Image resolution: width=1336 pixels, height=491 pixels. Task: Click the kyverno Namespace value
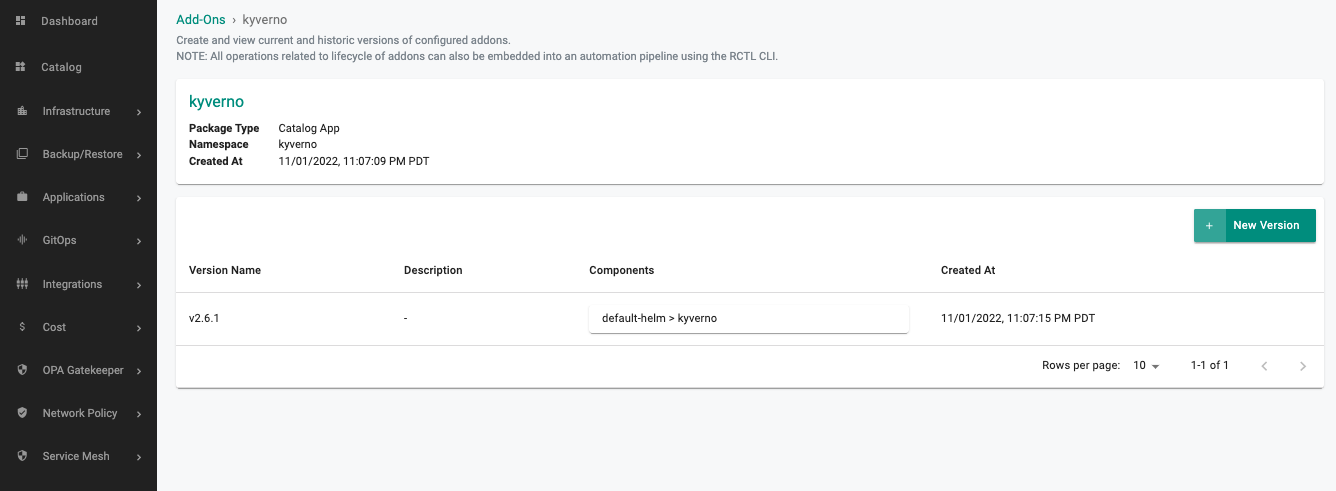click(297, 144)
